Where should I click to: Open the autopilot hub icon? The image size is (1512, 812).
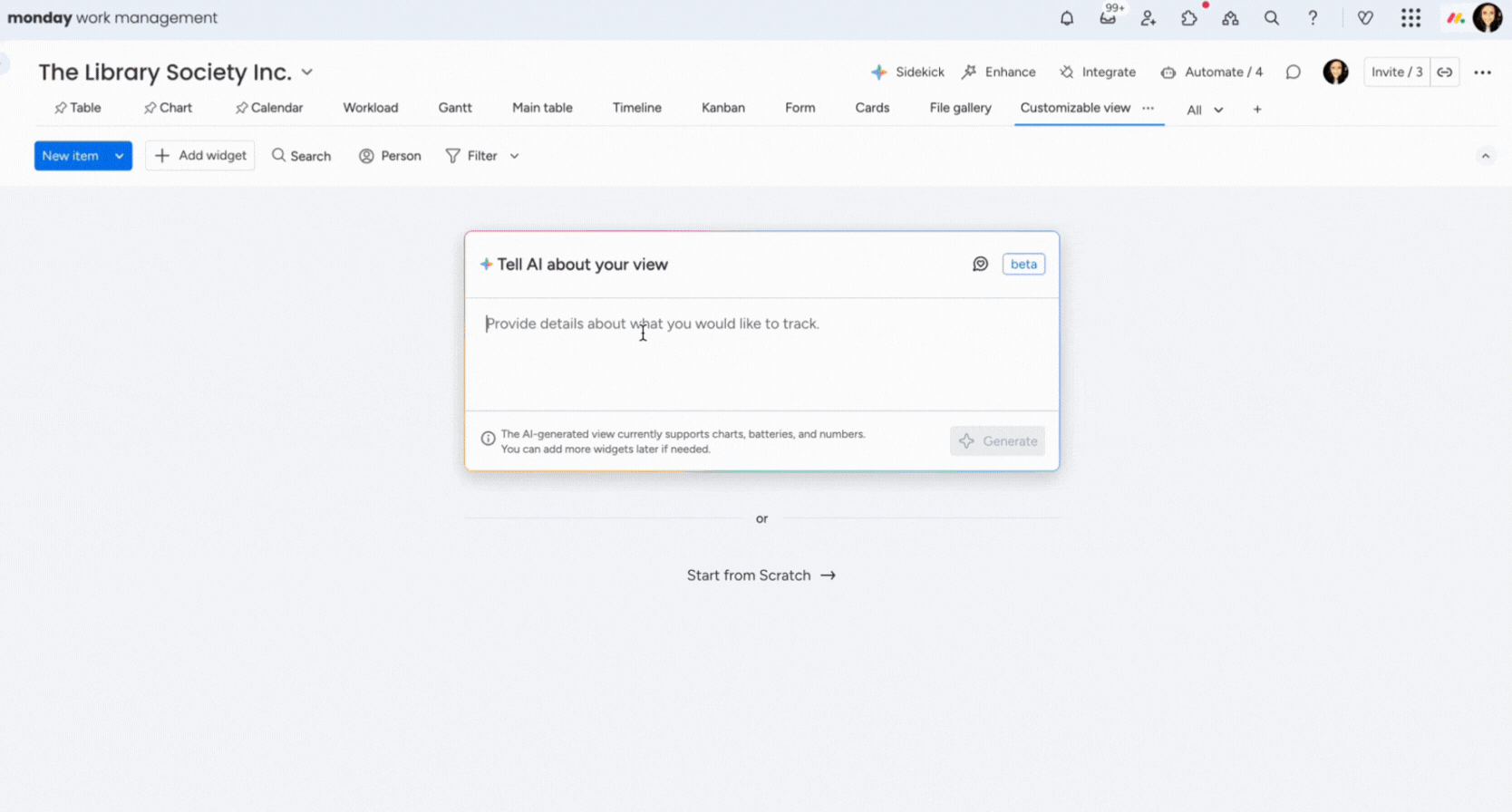pyautogui.click(x=1230, y=18)
